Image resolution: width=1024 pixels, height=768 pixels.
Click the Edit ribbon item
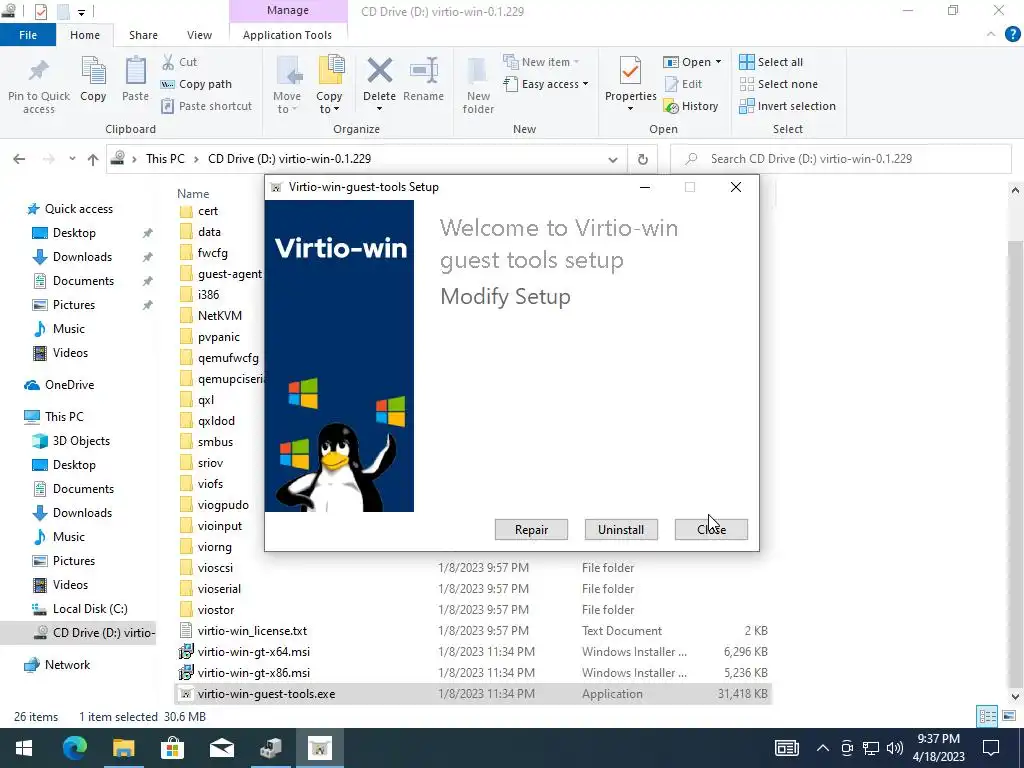coord(683,84)
